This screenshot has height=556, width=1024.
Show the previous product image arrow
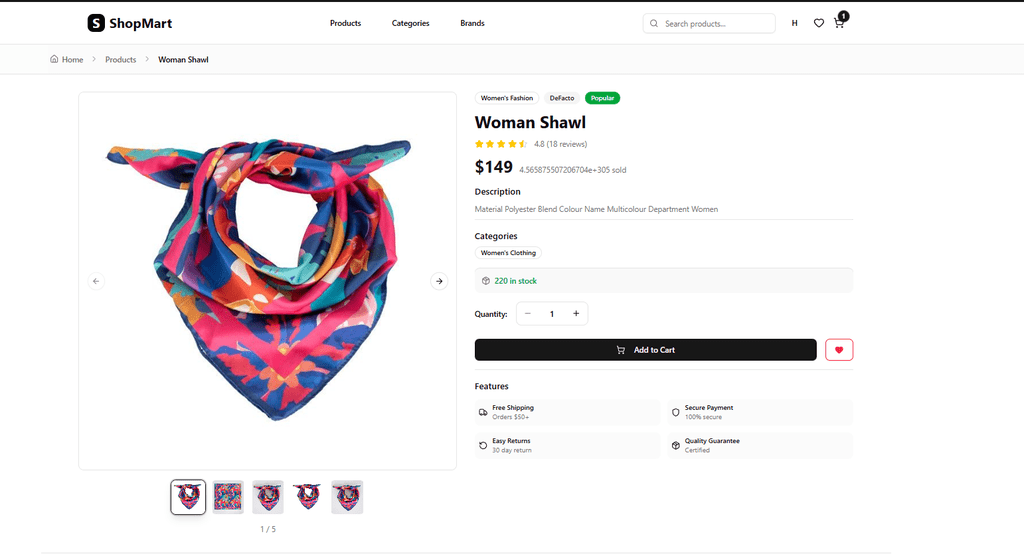pyautogui.click(x=97, y=281)
